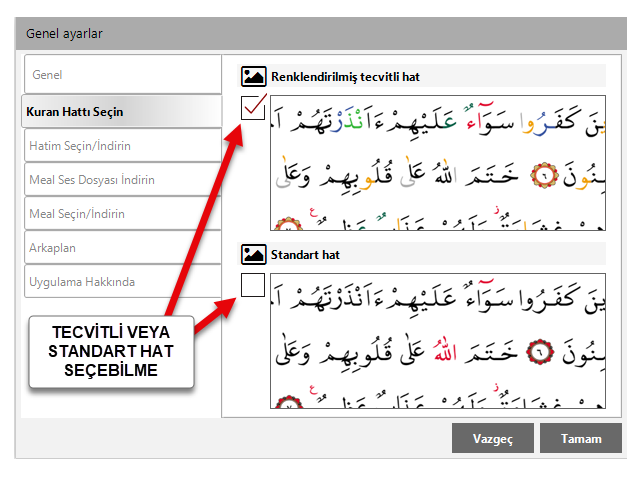Select the standard script preview image
Image resolution: width=642 pixels, height=477 pixels.
pyautogui.click(x=438, y=341)
